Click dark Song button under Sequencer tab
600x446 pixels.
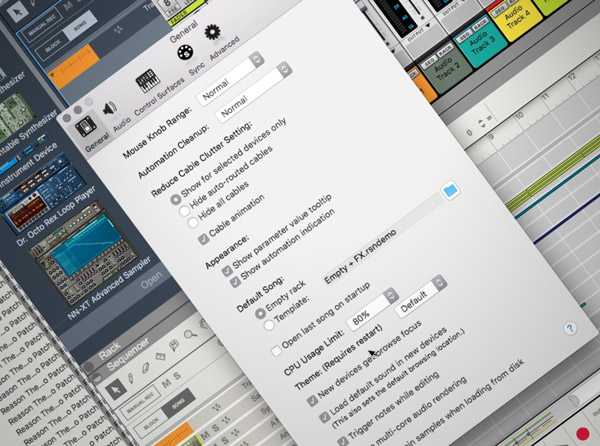click(178, 403)
